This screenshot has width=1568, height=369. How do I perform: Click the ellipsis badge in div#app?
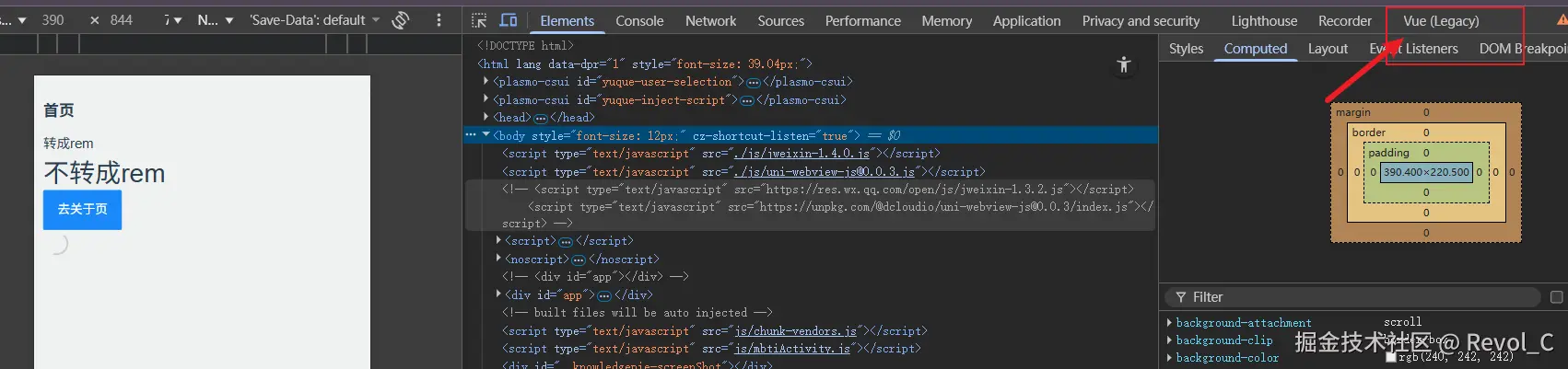tap(604, 295)
